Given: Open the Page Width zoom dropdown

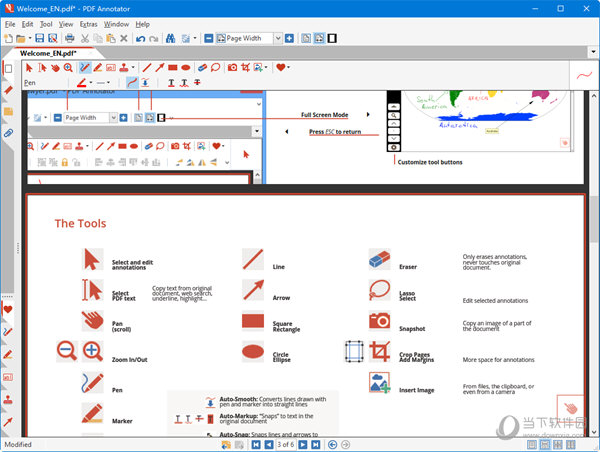Looking at the screenshot, I should (x=278, y=38).
